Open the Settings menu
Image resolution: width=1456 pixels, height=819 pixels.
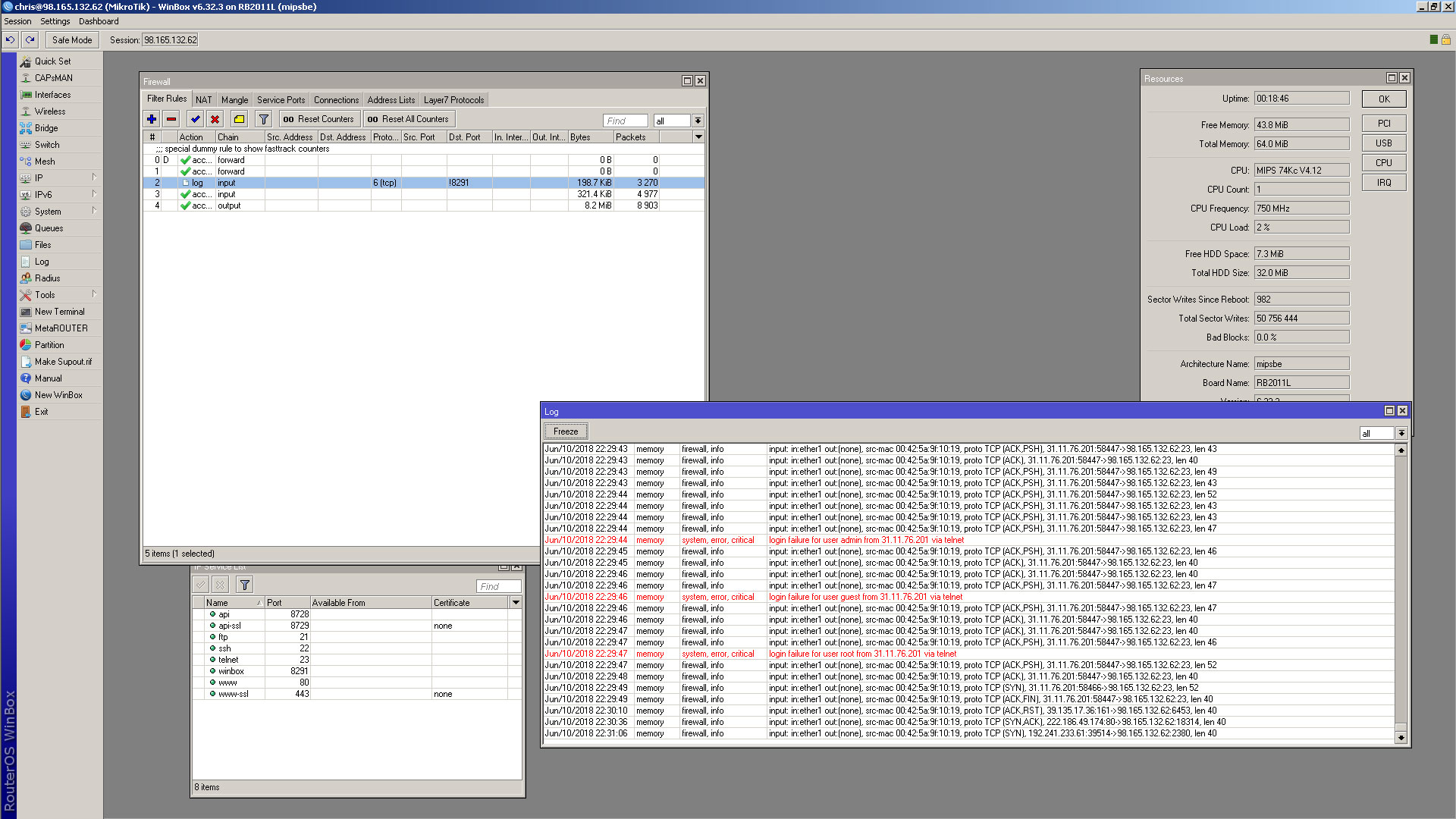pyautogui.click(x=55, y=21)
